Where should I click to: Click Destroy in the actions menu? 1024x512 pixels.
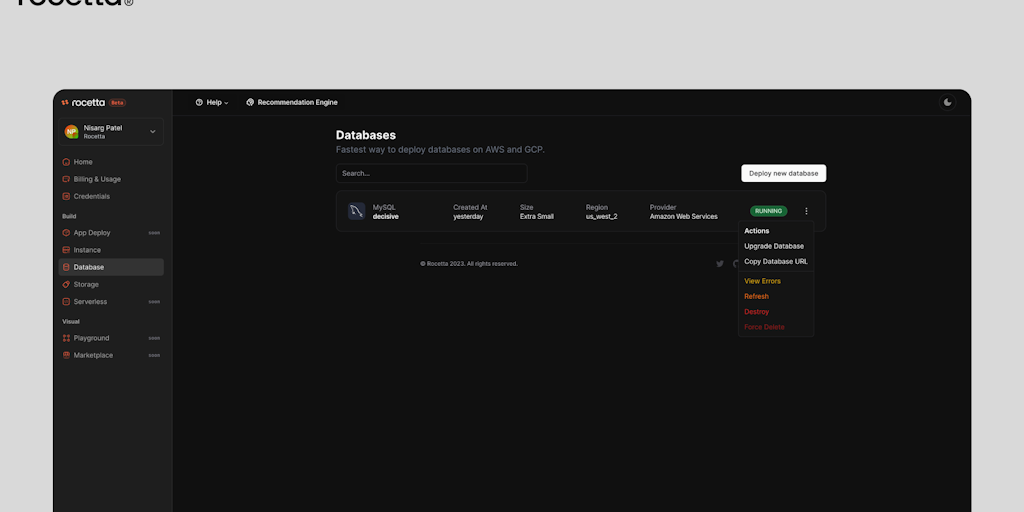click(x=757, y=312)
